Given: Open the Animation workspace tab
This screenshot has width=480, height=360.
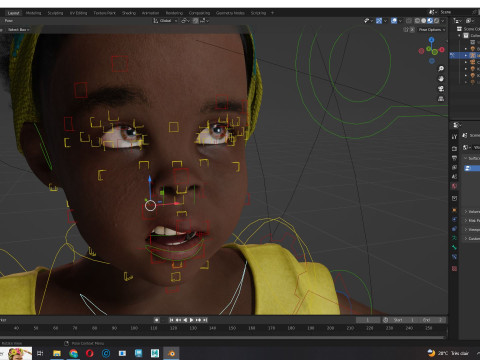Looking at the screenshot, I should click(x=150, y=13).
